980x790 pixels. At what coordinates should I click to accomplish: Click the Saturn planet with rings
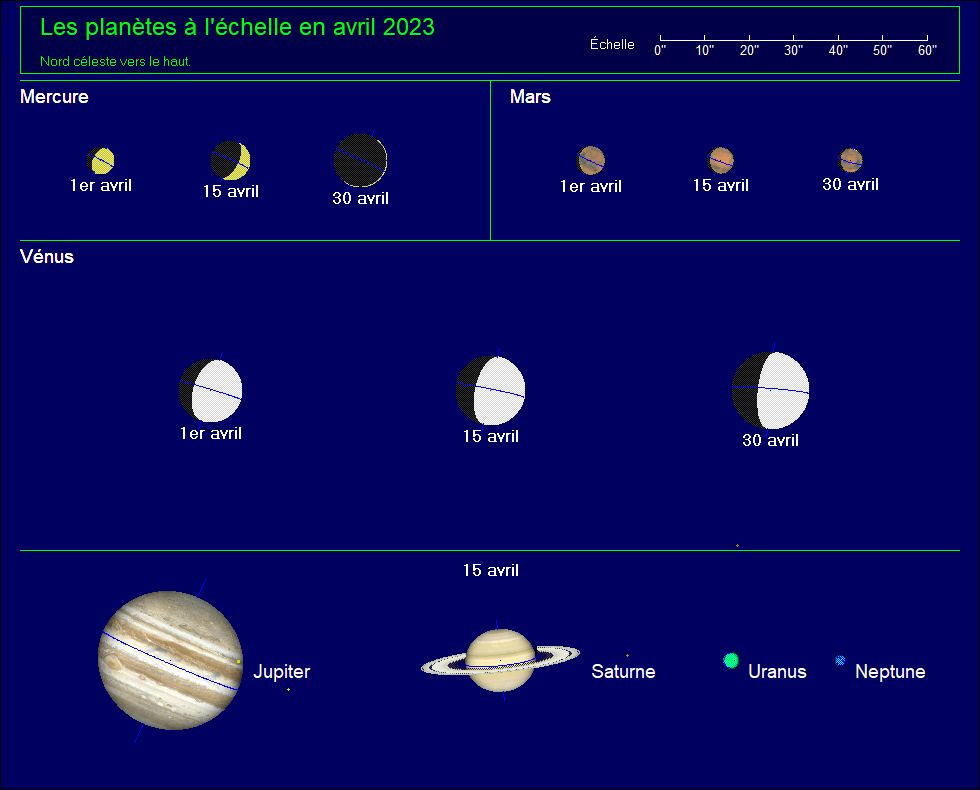(x=500, y=661)
